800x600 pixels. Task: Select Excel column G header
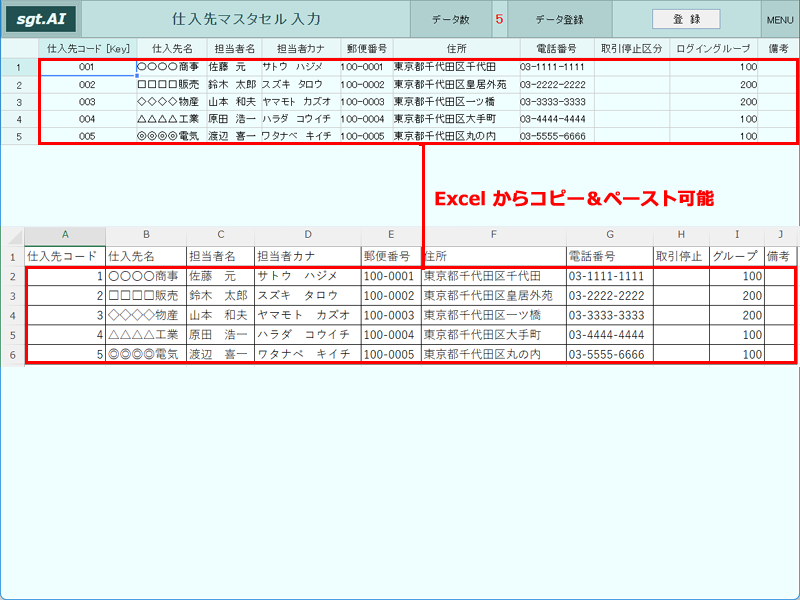click(x=610, y=234)
